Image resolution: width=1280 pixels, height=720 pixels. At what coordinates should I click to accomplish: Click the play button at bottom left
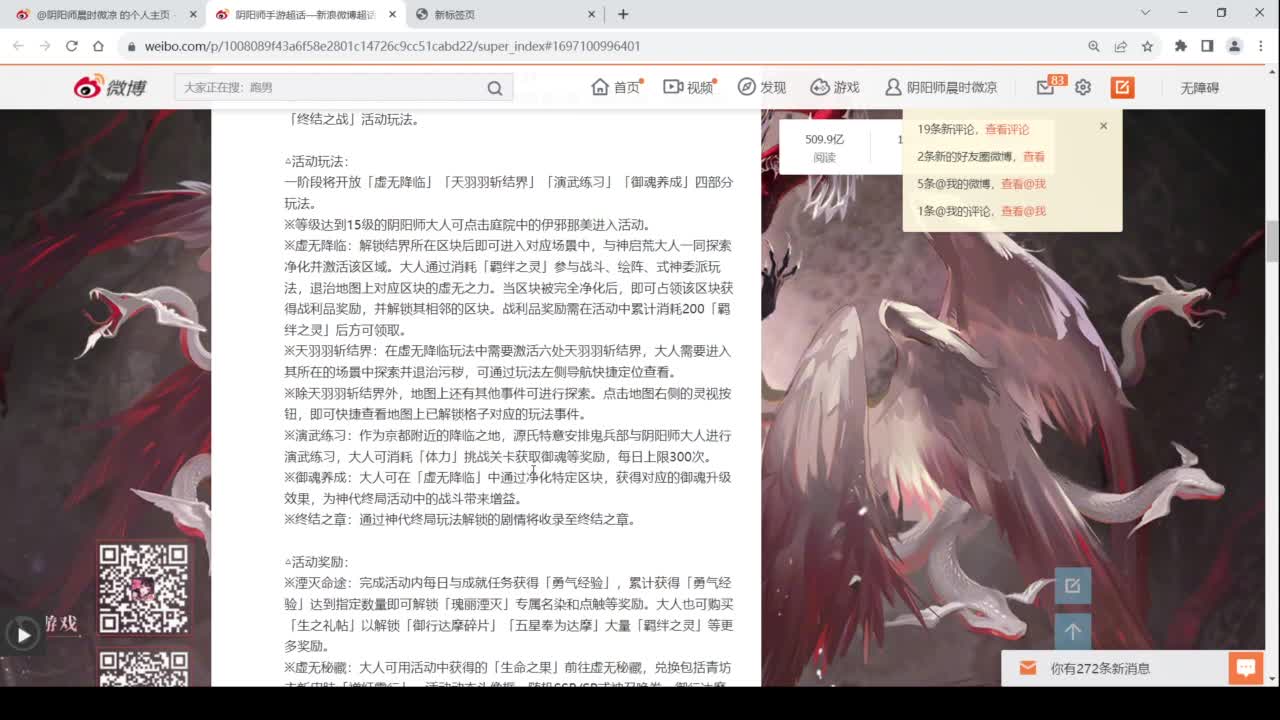point(22,634)
